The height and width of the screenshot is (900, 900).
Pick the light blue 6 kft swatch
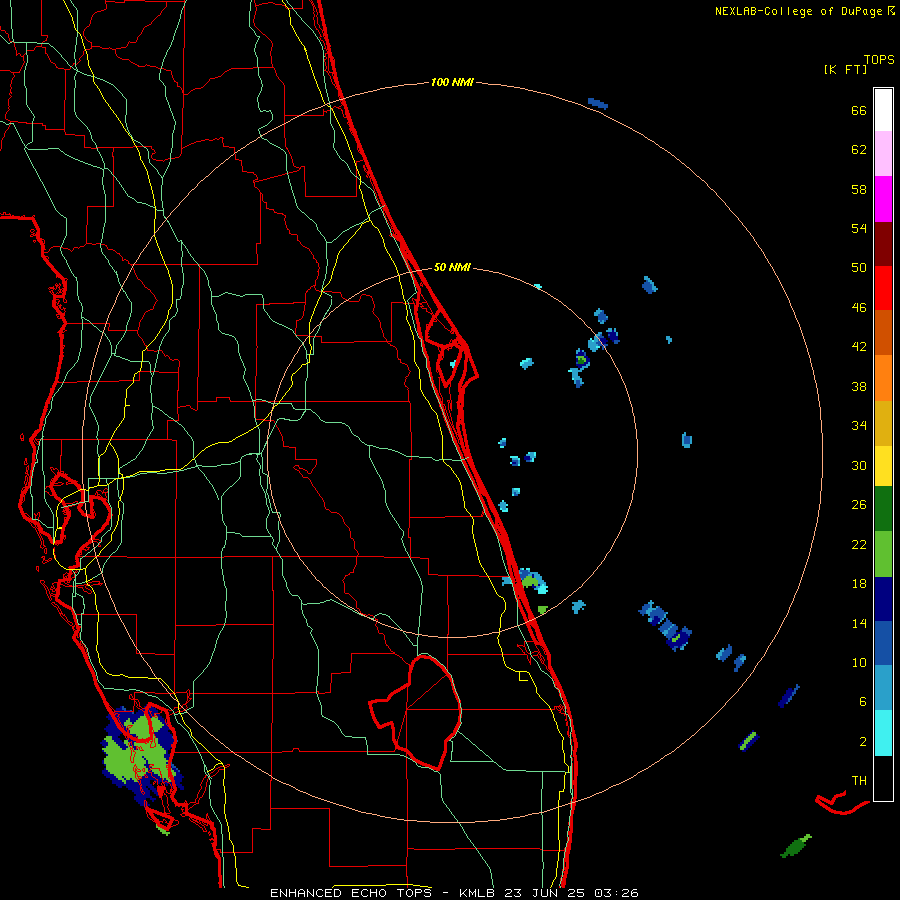(883, 688)
